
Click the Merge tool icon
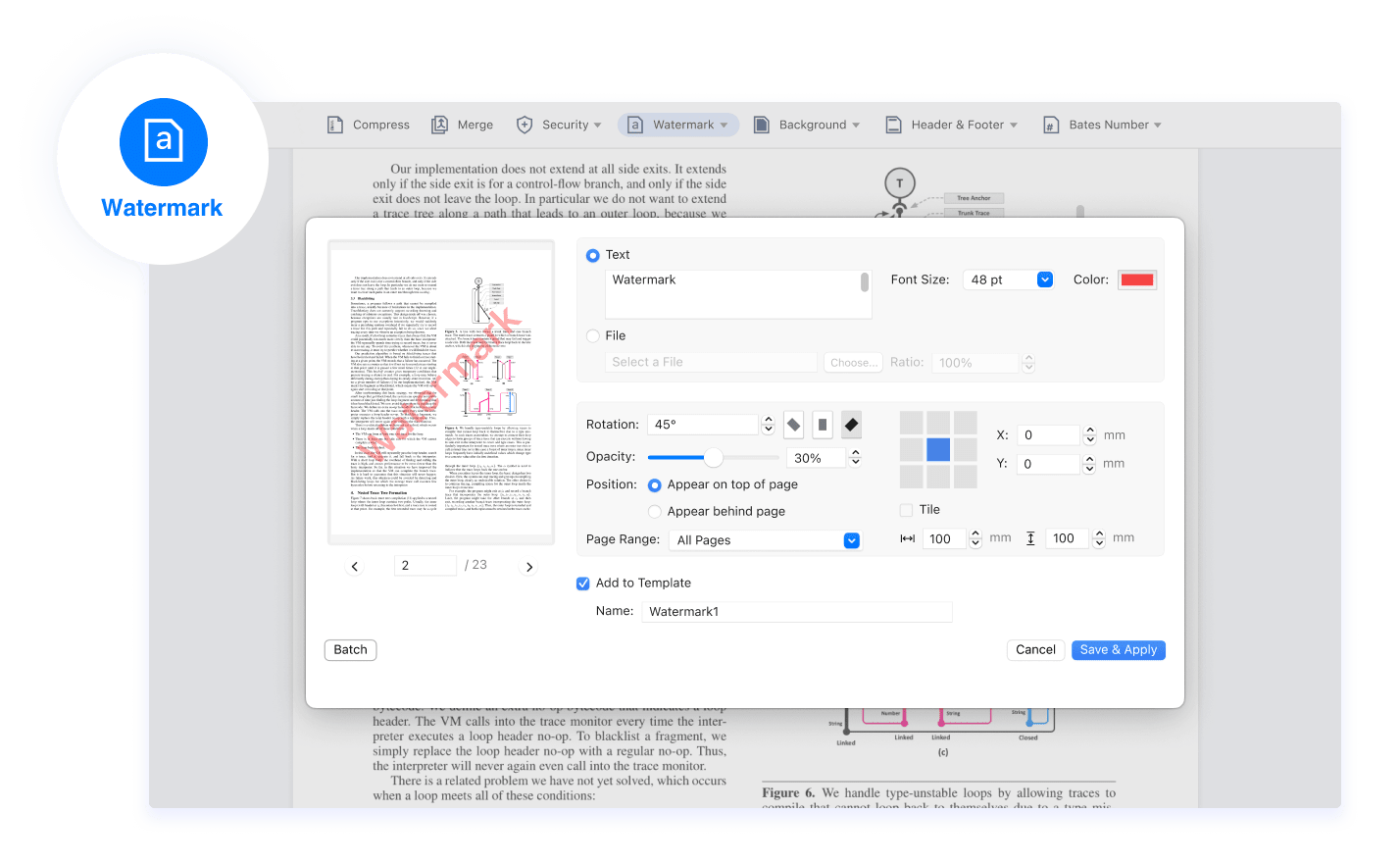(x=439, y=126)
